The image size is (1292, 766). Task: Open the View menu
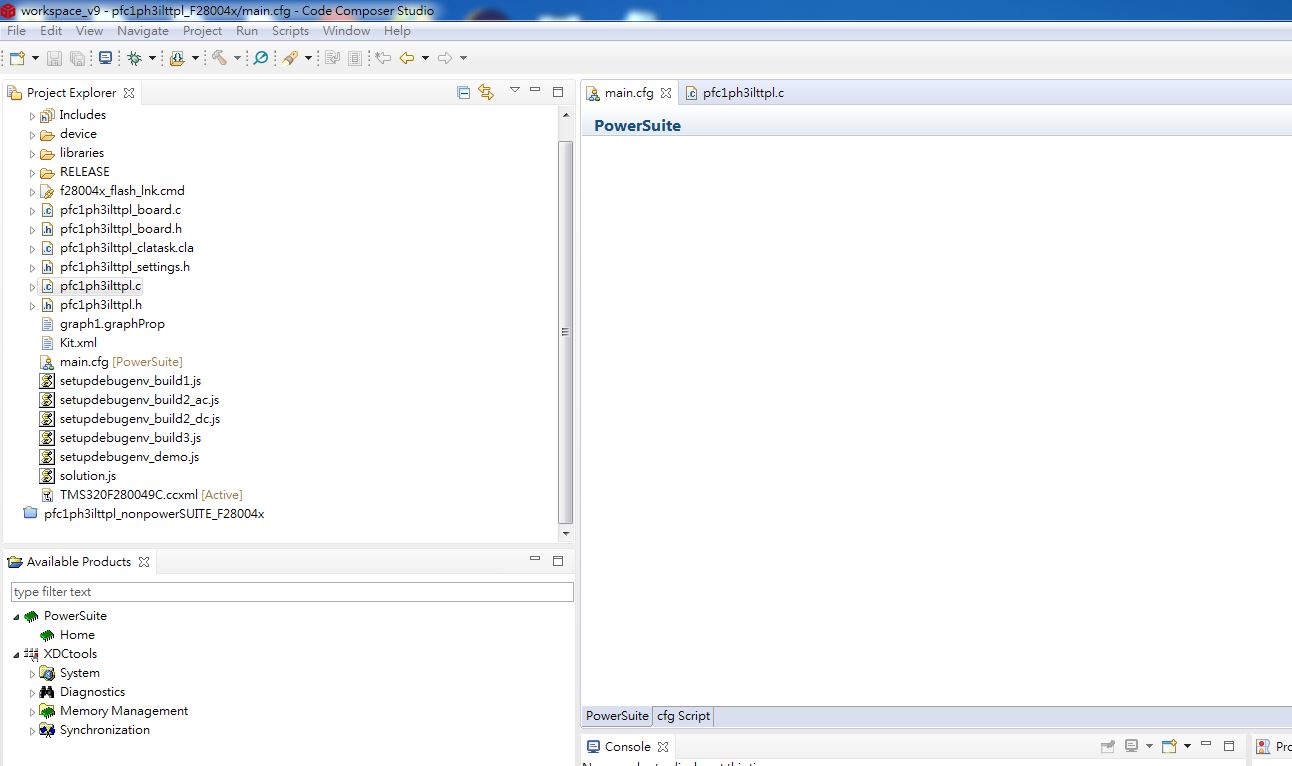pos(89,31)
